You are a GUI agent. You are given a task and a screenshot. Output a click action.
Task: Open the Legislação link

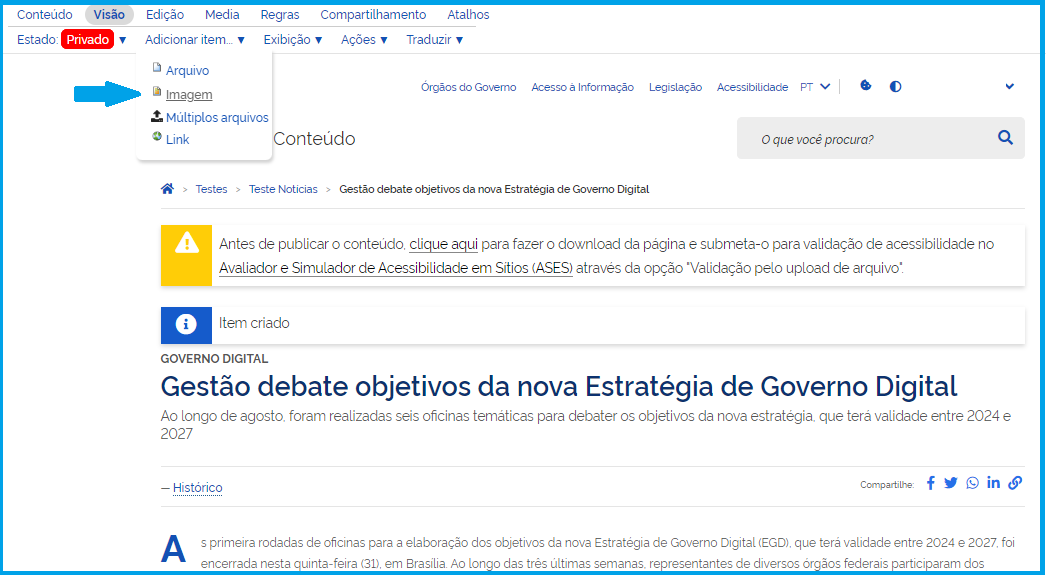(x=675, y=87)
